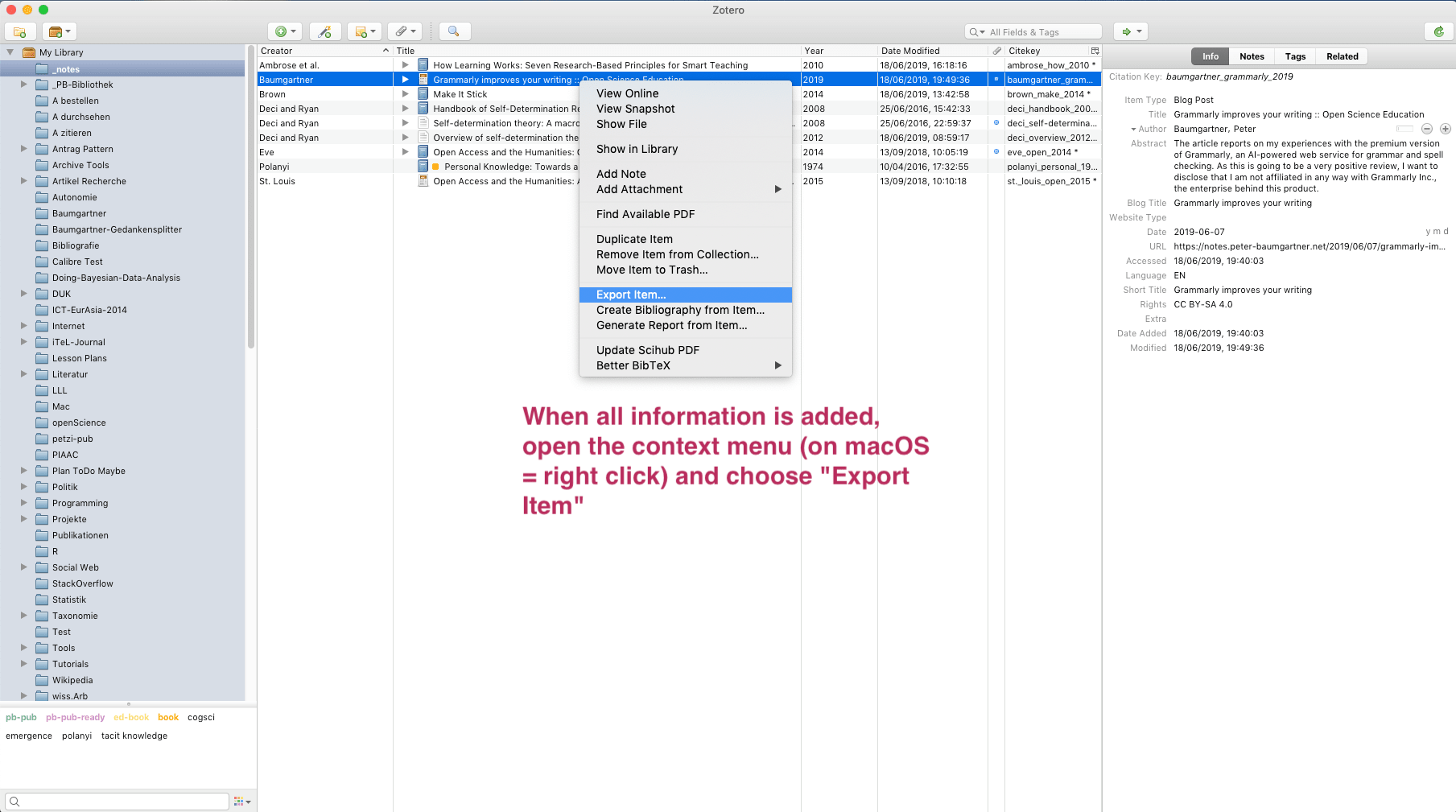Expand the Literatur collection
Viewport: 1456px width, 812px height.
(23, 374)
